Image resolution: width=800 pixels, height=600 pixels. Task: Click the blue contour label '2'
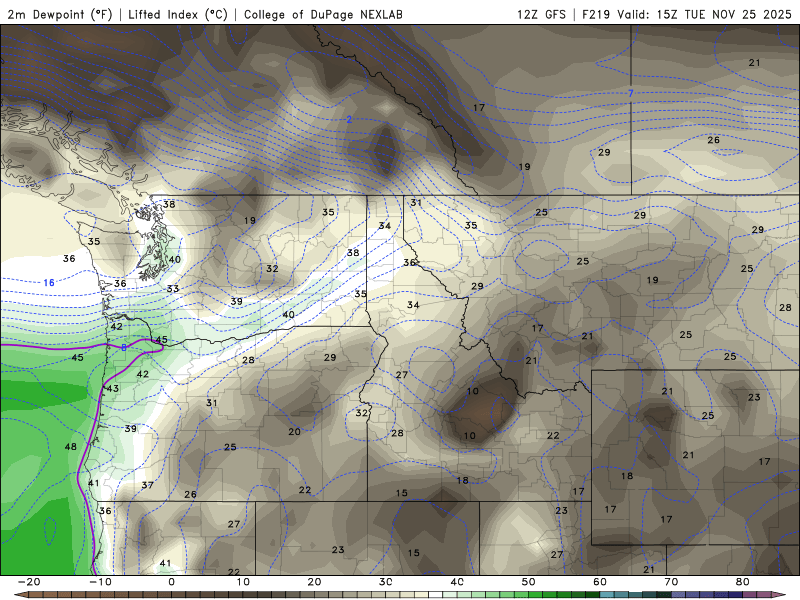click(349, 119)
